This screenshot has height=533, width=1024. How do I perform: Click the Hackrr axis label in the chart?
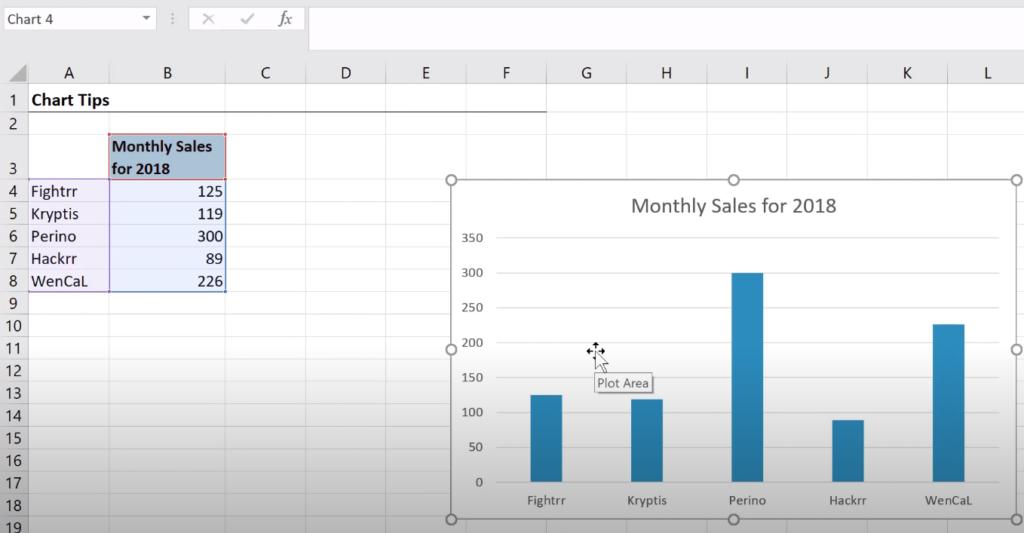pos(847,500)
